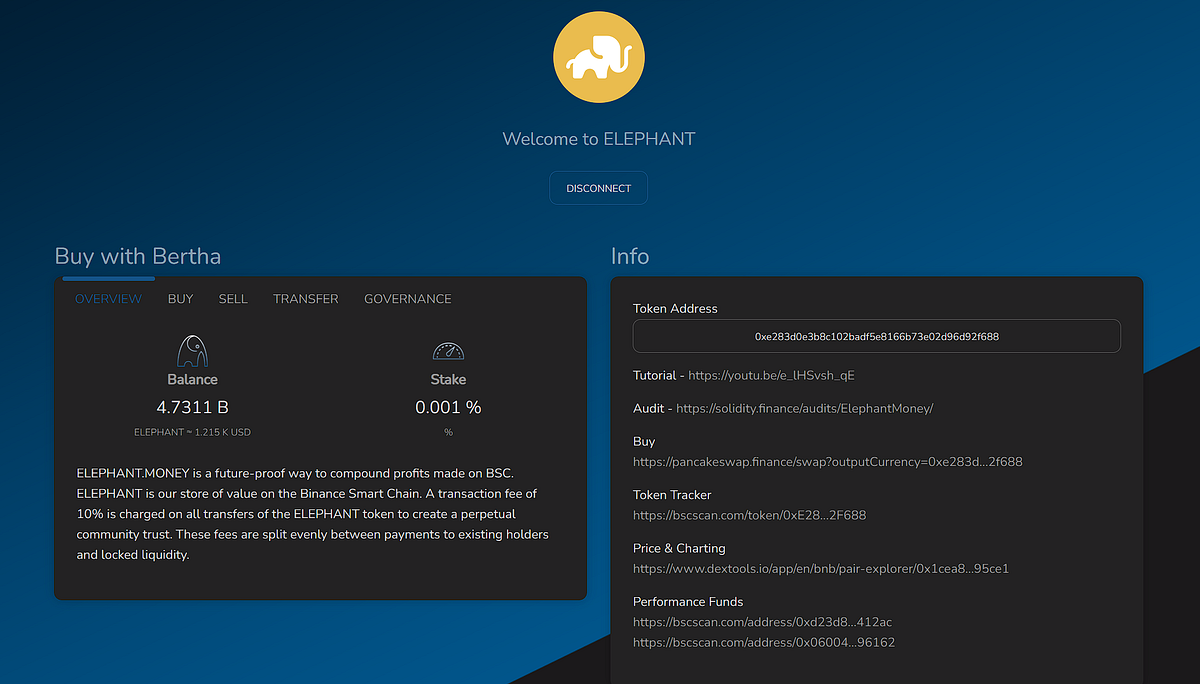Viewport: 1200px width, 684px height.
Task: Click the 'Balance' label
Action: coord(192,379)
